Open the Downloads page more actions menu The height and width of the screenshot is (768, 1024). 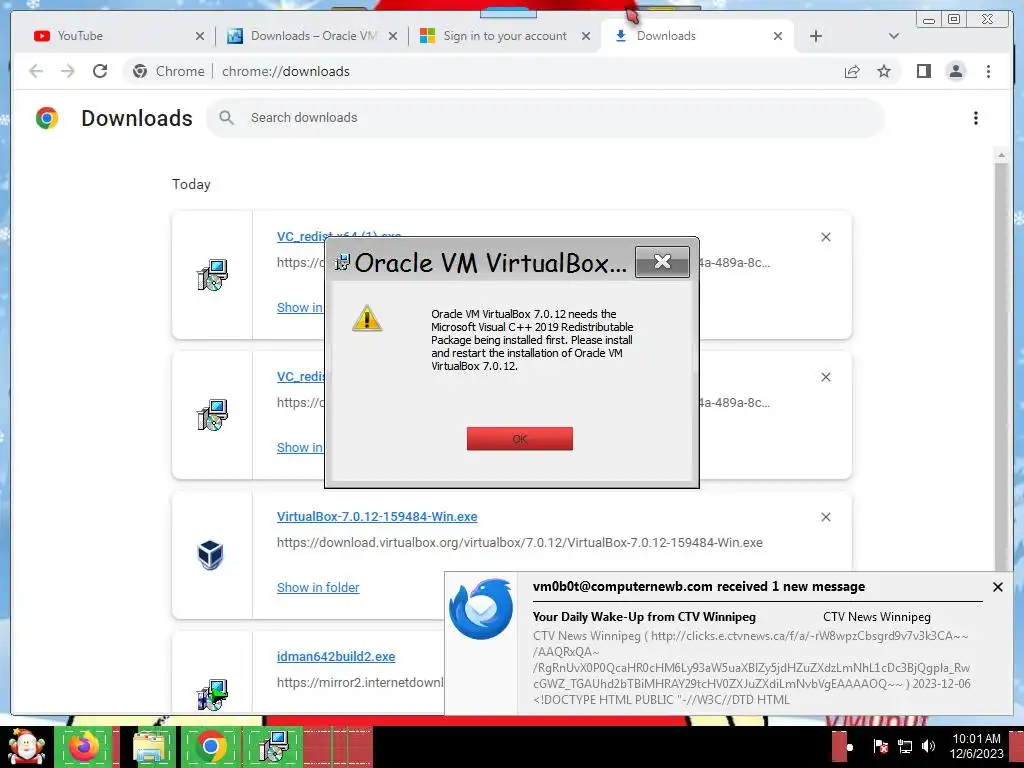click(x=976, y=118)
